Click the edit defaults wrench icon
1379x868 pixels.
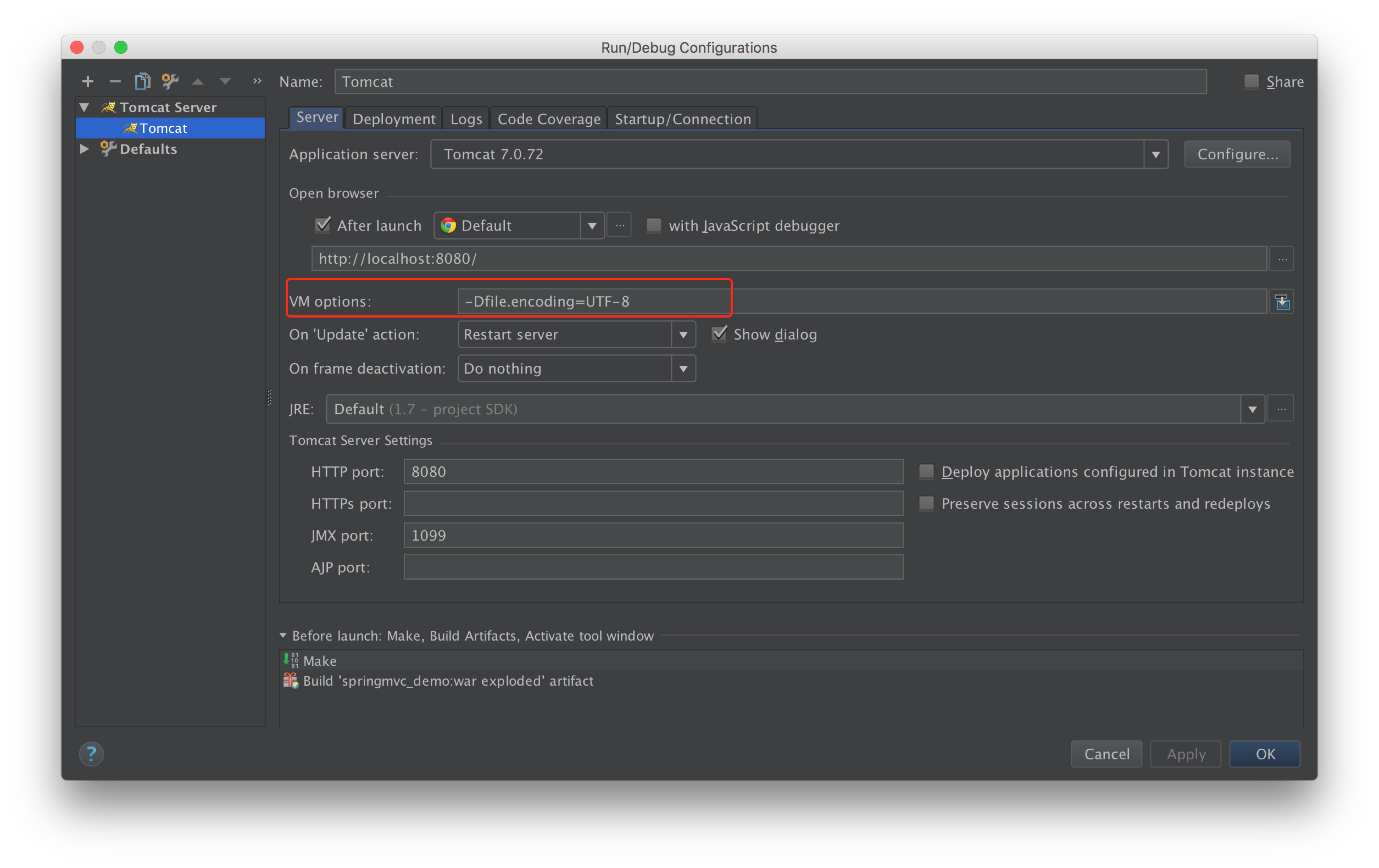(170, 81)
